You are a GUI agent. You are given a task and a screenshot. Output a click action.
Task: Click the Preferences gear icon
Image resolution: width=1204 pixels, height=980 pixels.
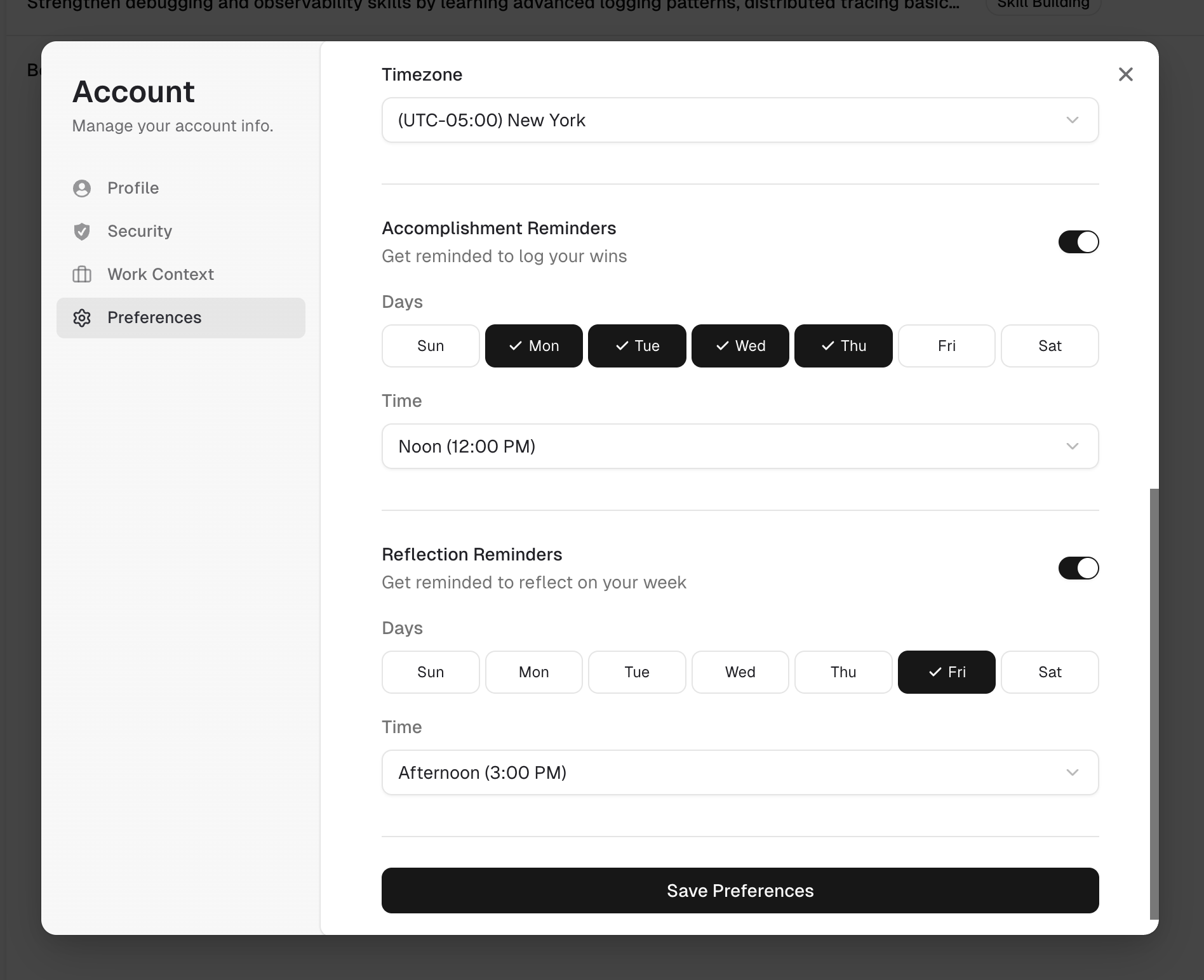pos(82,318)
